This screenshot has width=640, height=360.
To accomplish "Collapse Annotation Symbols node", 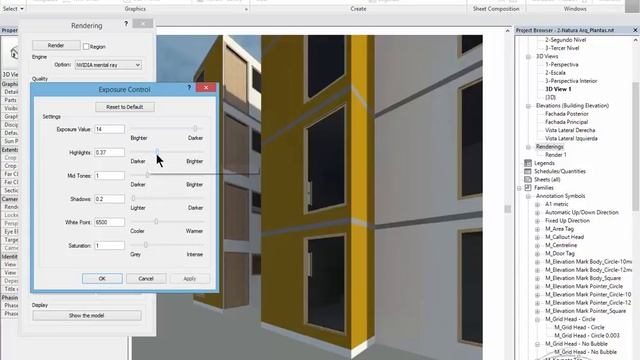I will click(528, 196).
